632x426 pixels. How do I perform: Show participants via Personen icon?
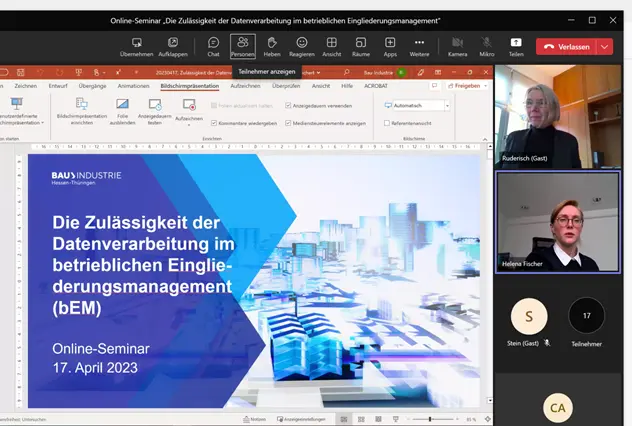point(243,42)
